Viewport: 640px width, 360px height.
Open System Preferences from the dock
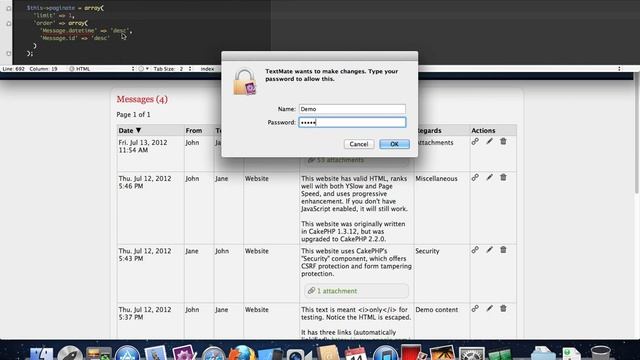[471, 353]
